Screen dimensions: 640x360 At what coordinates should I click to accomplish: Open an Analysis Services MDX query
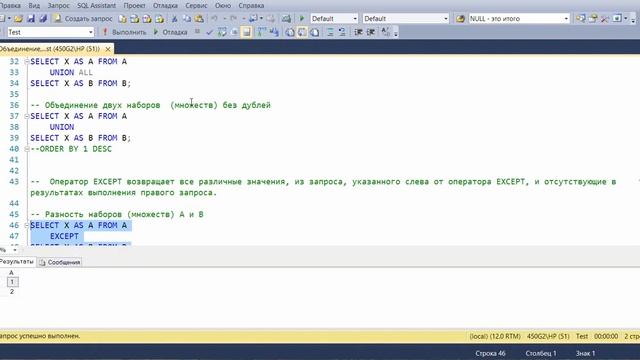[x=135, y=19]
